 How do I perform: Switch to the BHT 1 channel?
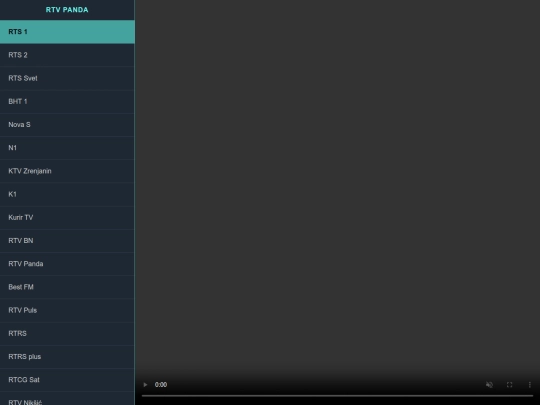(x=67, y=102)
